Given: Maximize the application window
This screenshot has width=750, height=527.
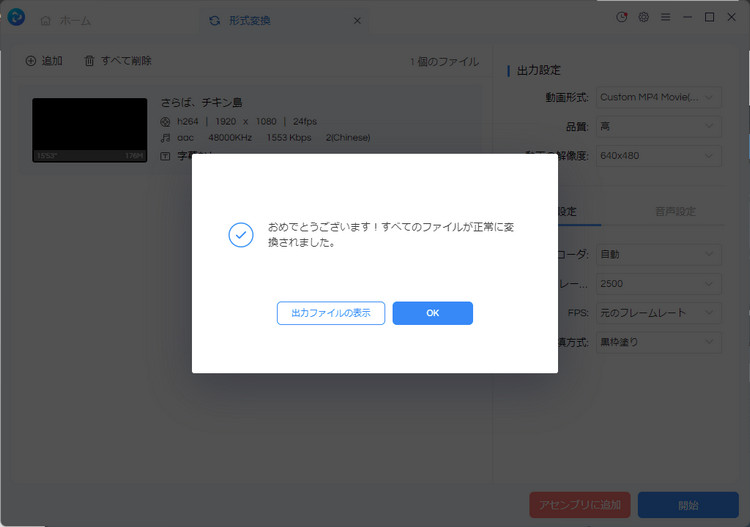Looking at the screenshot, I should pyautogui.click(x=709, y=17).
